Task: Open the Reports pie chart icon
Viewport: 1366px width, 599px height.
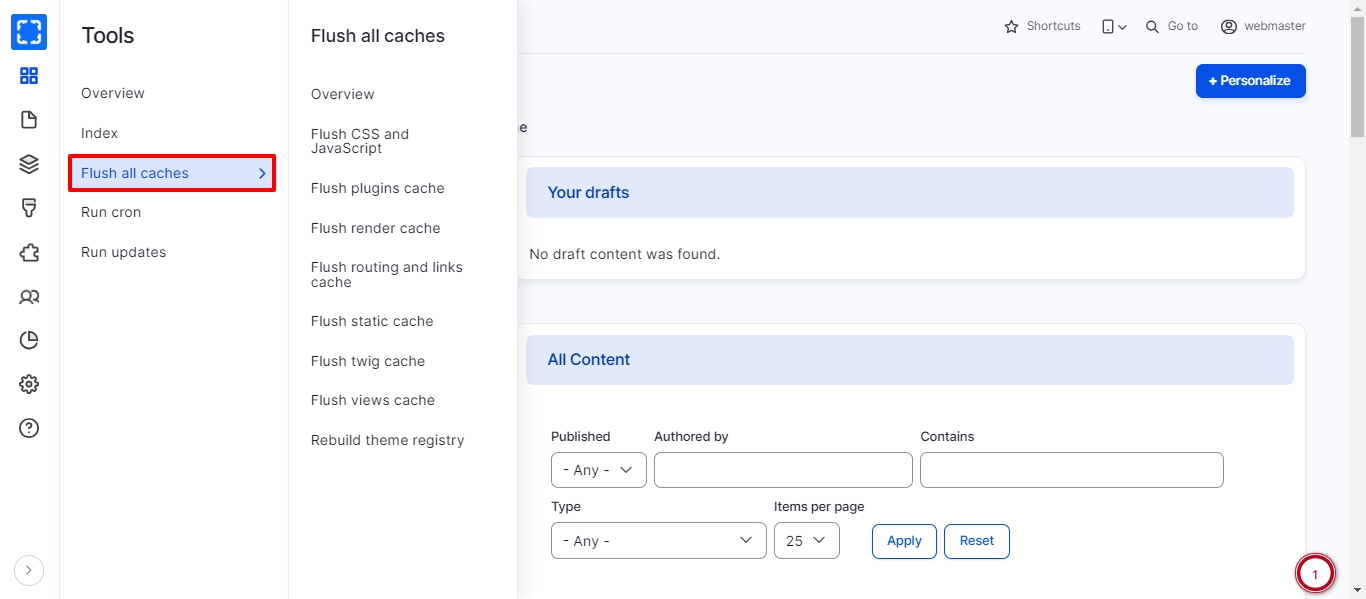Action: (29, 341)
